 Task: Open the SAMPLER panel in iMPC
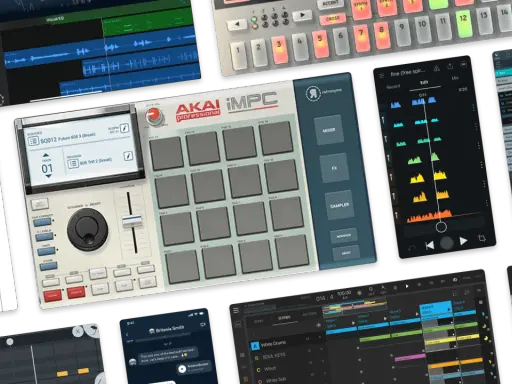pos(339,205)
